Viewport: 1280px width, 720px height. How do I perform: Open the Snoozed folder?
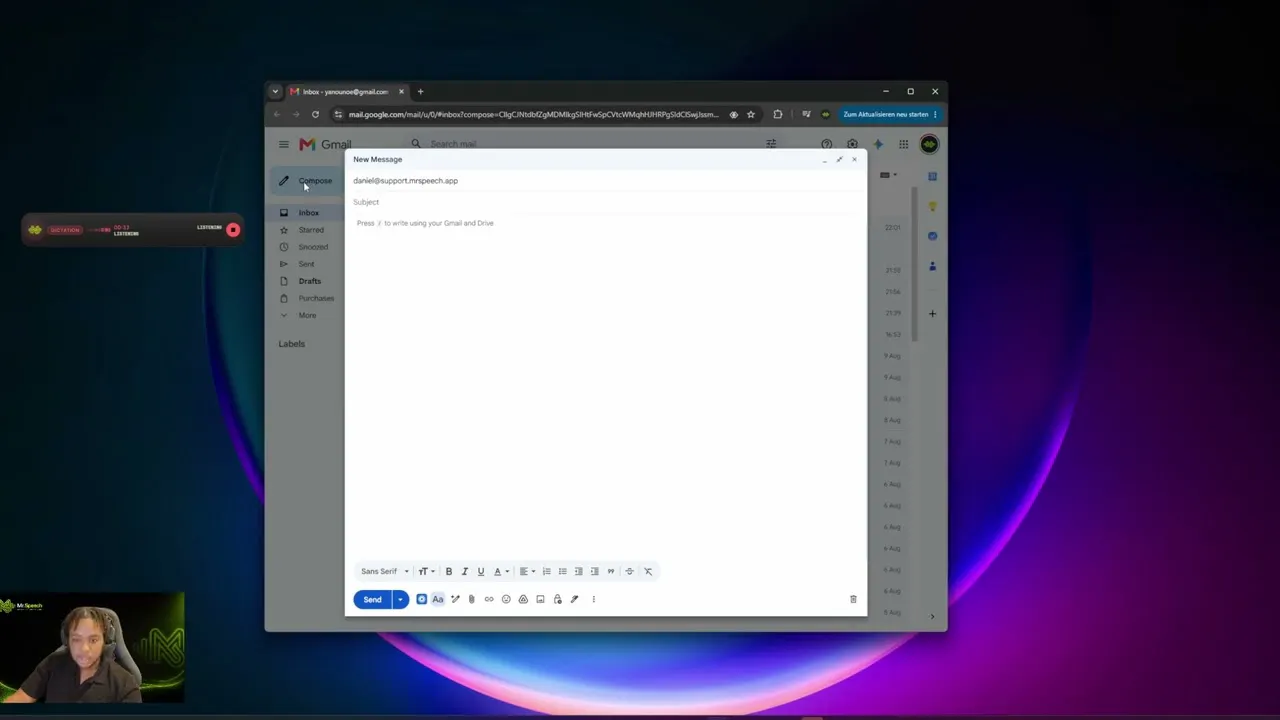[312, 247]
